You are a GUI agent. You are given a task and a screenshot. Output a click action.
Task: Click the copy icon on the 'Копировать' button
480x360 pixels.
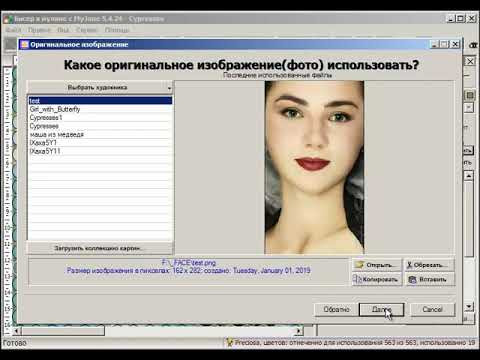point(357,279)
